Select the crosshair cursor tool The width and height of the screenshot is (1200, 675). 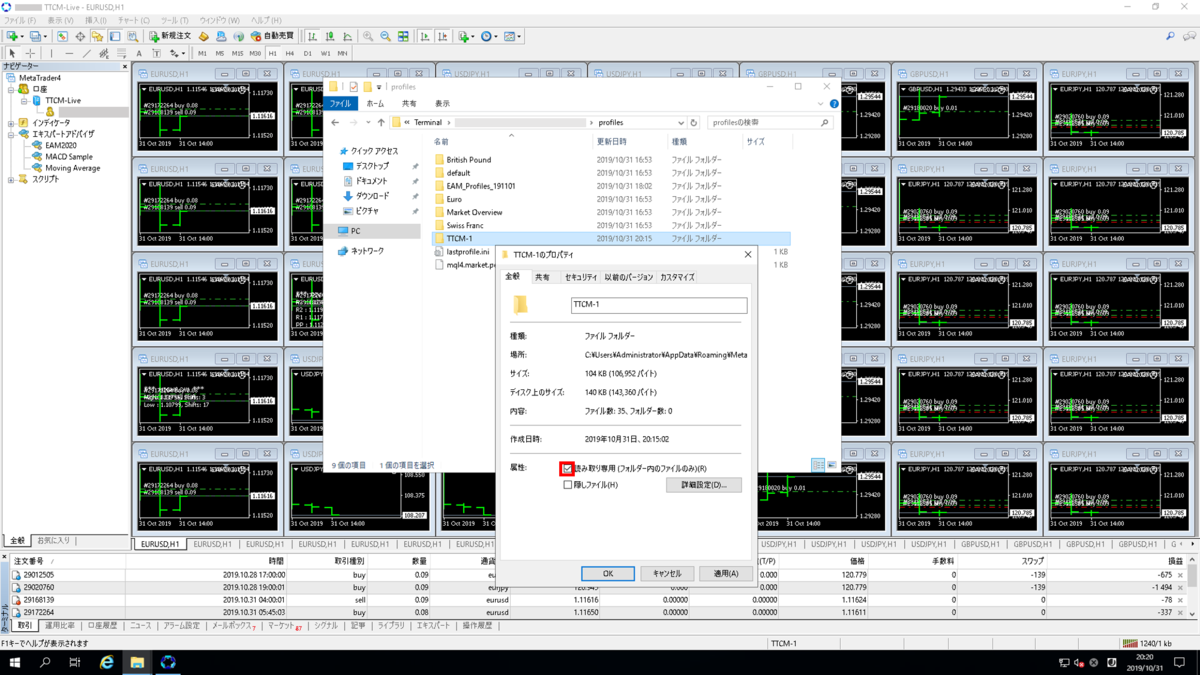pyautogui.click(x=30, y=53)
